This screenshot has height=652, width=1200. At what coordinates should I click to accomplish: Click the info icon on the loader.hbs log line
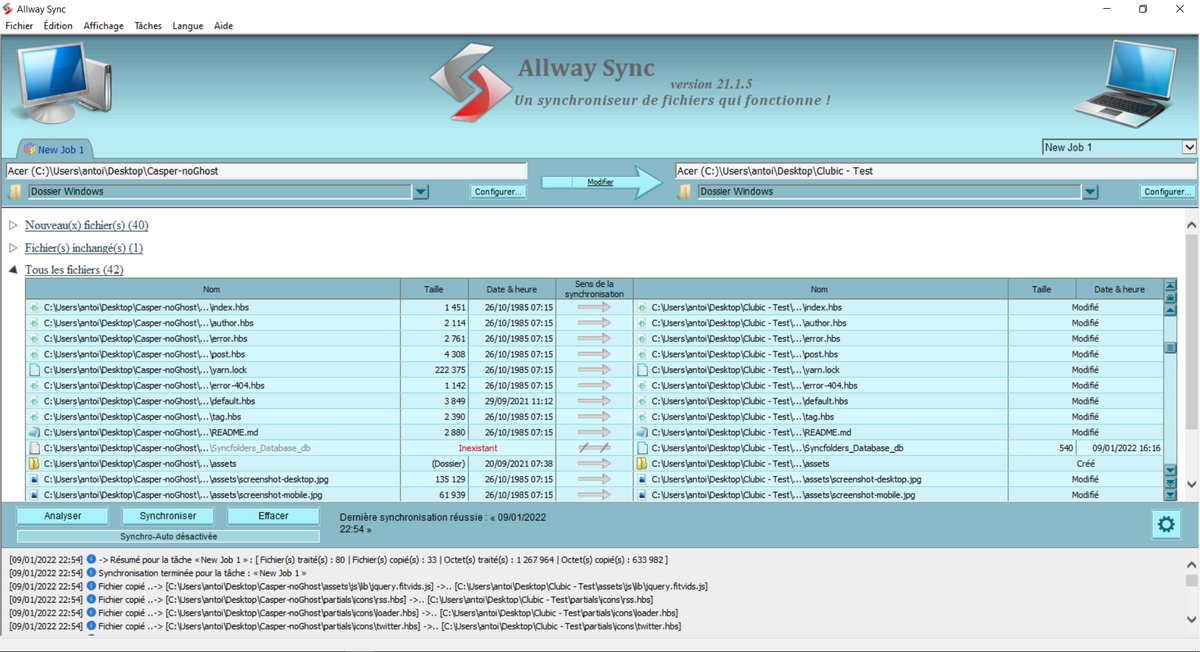[91, 613]
